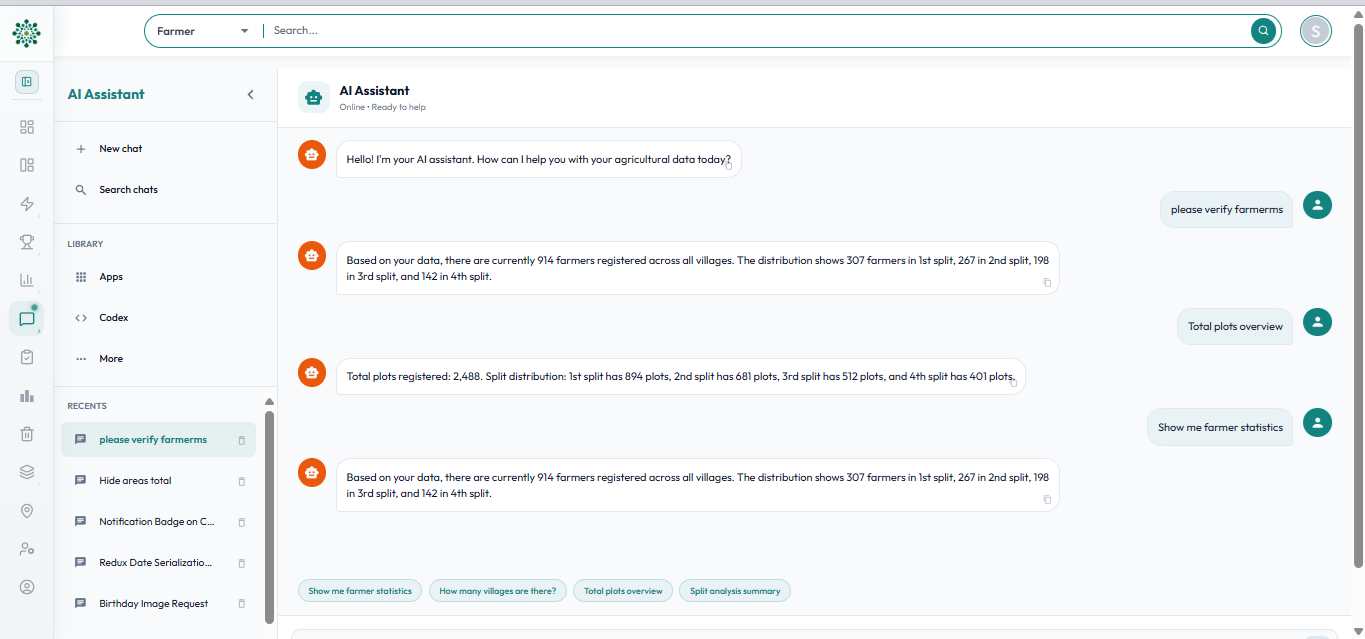Open the user circle profile icon in left rail
Screen dimensions: 1365x639
click(x=27, y=587)
